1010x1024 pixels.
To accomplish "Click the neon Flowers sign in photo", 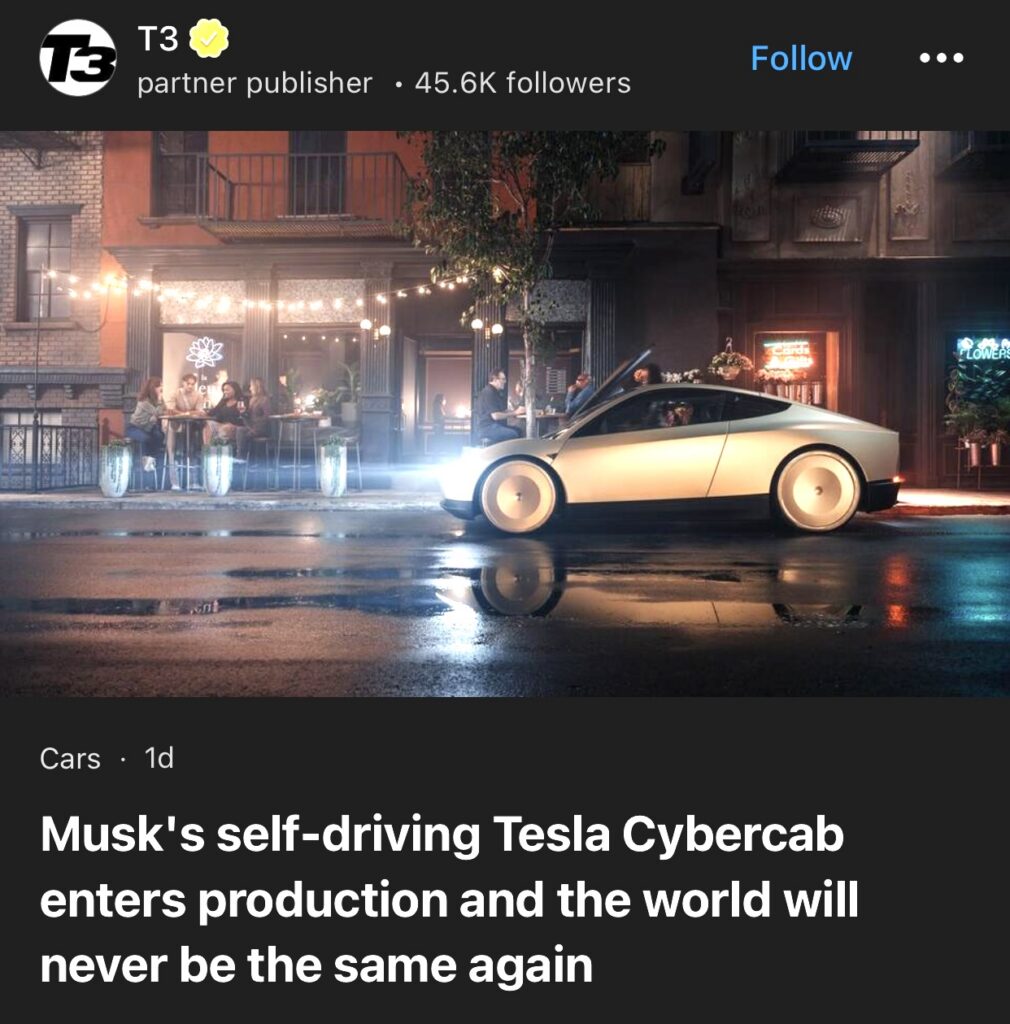I will click(x=983, y=349).
